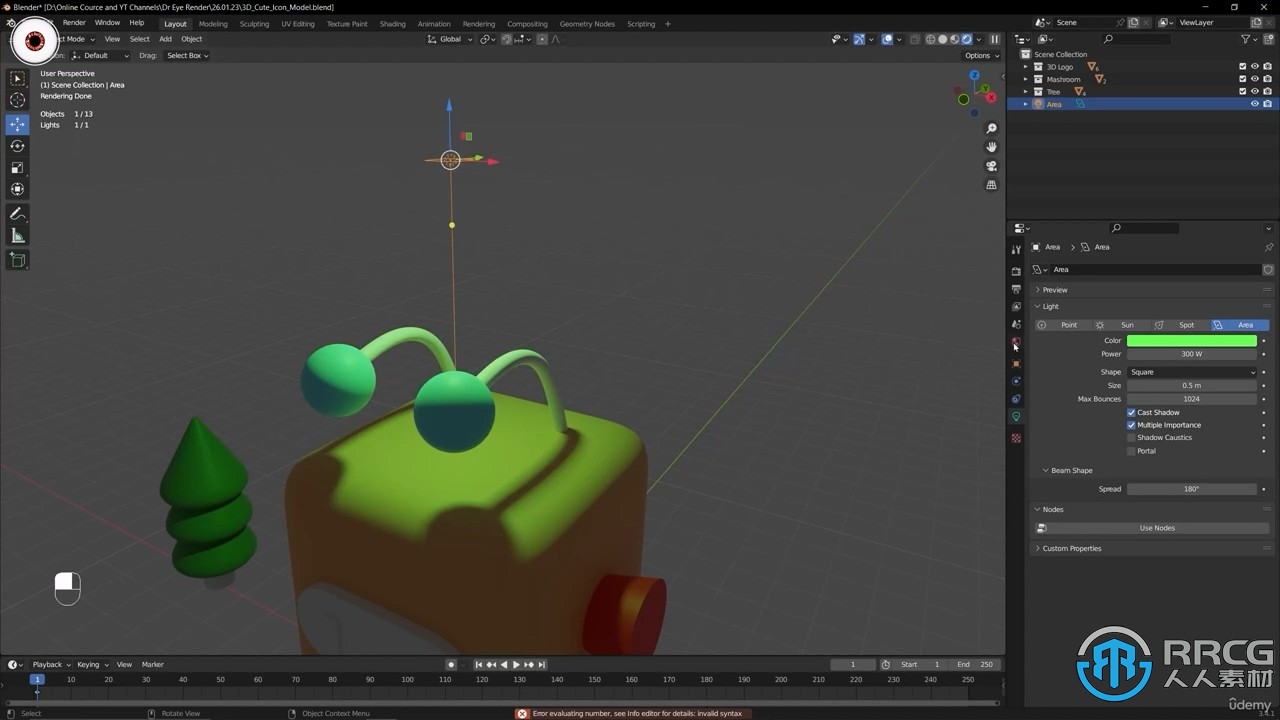The height and width of the screenshot is (720, 1280).
Task: Select the Scale tool
Action: point(17,168)
